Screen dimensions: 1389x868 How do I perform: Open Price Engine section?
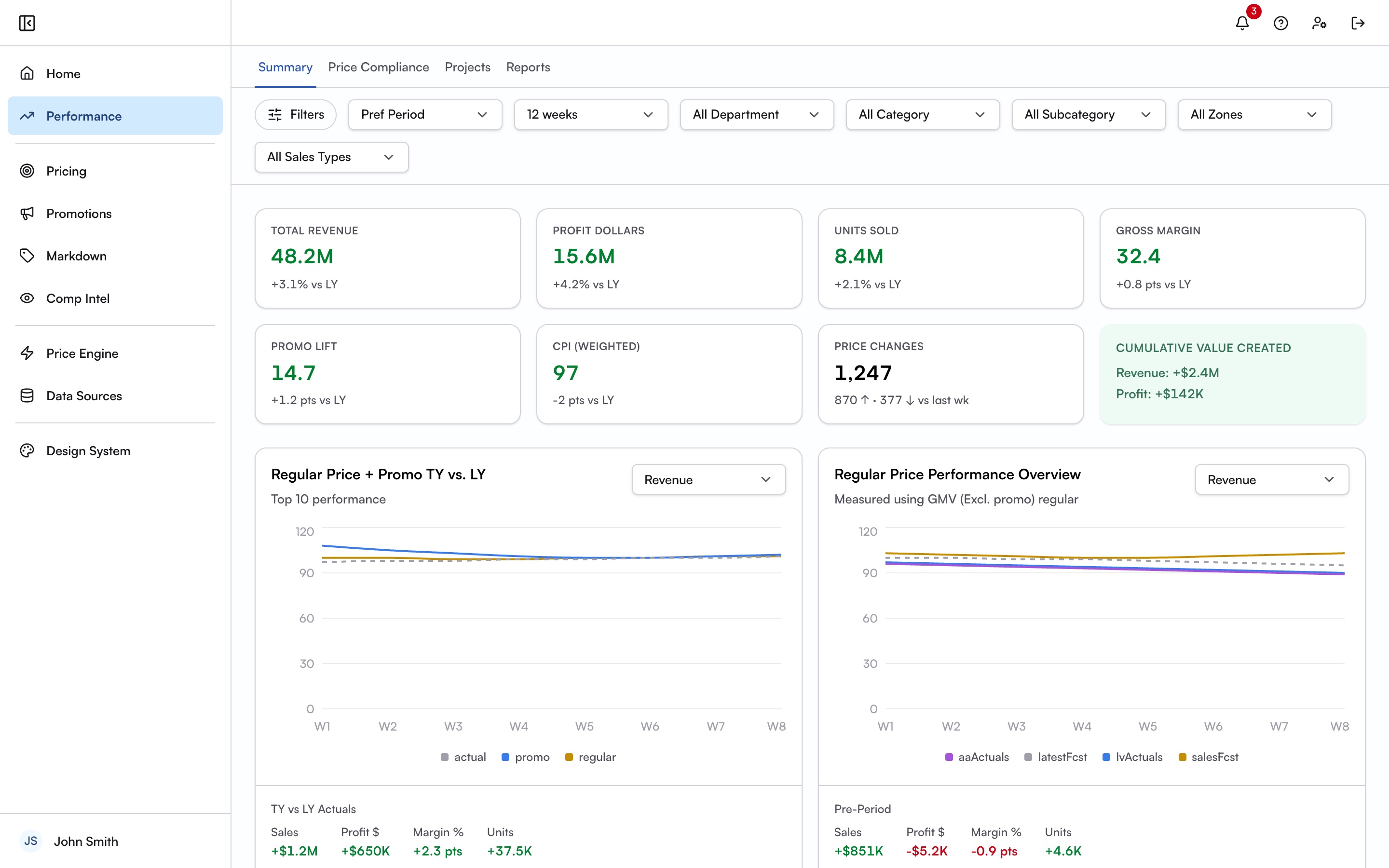pyautogui.click(x=115, y=353)
